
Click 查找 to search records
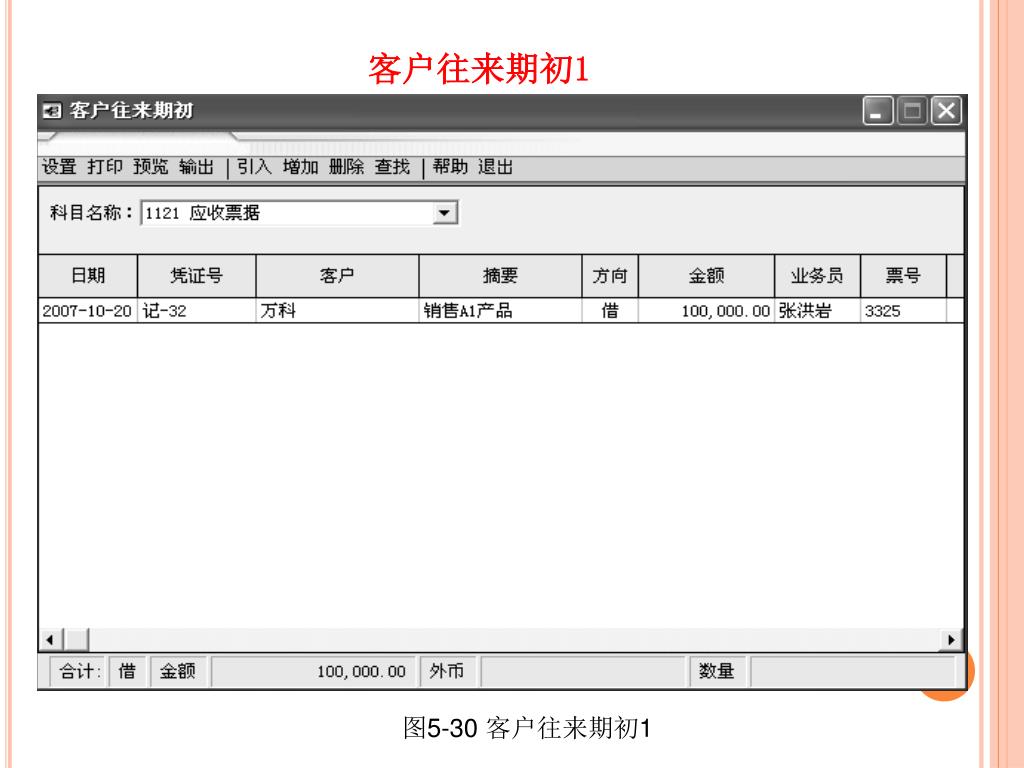[392, 167]
